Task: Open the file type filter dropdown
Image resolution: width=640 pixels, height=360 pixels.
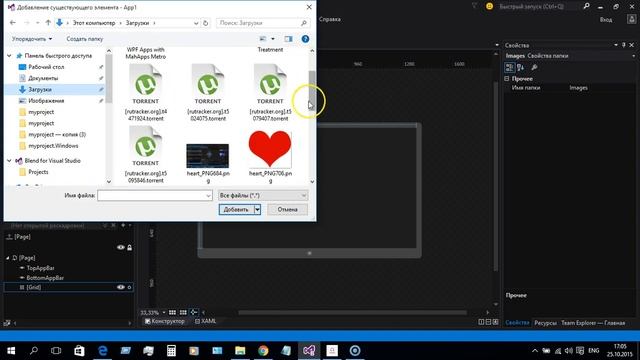Action: pos(263,196)
